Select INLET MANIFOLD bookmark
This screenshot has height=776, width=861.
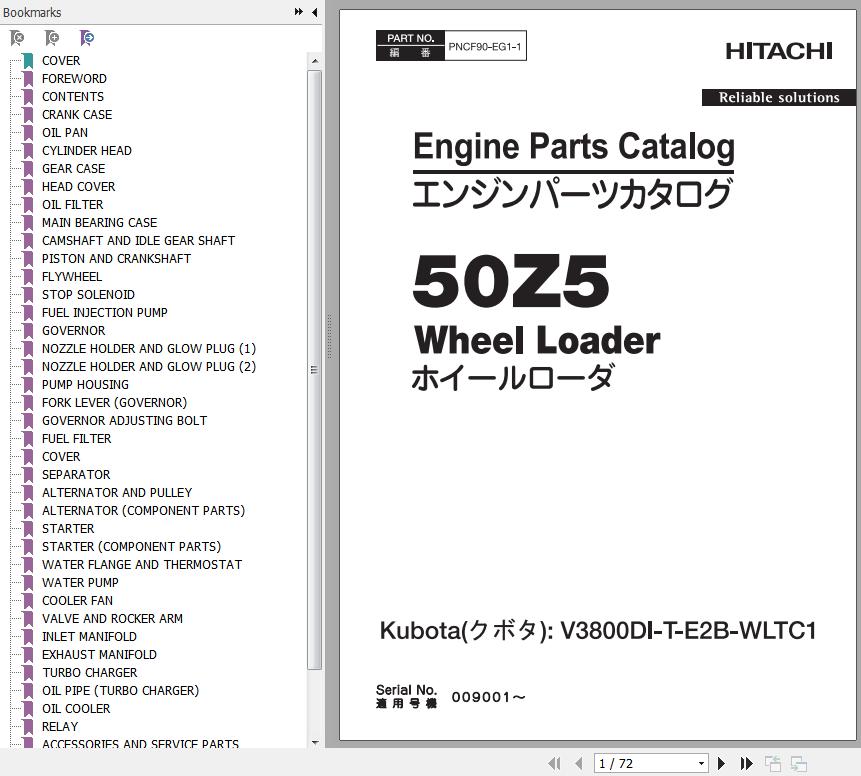[89, 637]
